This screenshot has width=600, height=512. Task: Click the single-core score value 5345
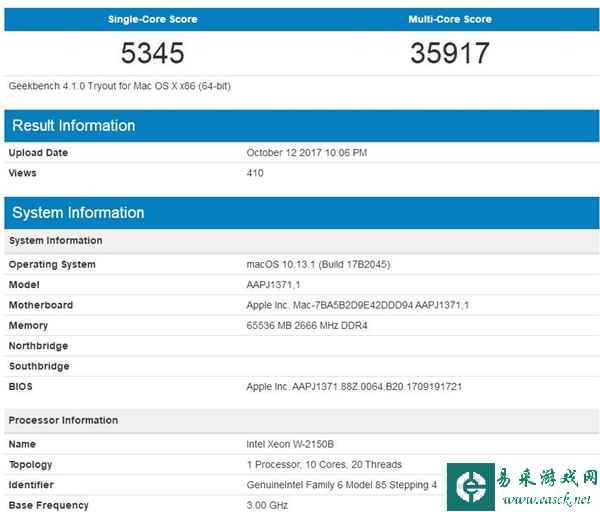(x=153, y=53)
